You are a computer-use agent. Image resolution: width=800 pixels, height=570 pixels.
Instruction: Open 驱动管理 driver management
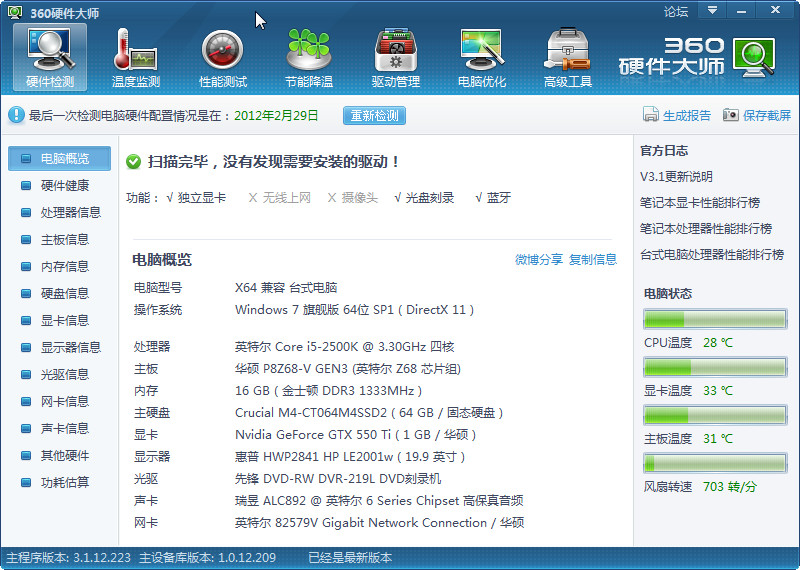pyautogui.click(x=395, y=57)
